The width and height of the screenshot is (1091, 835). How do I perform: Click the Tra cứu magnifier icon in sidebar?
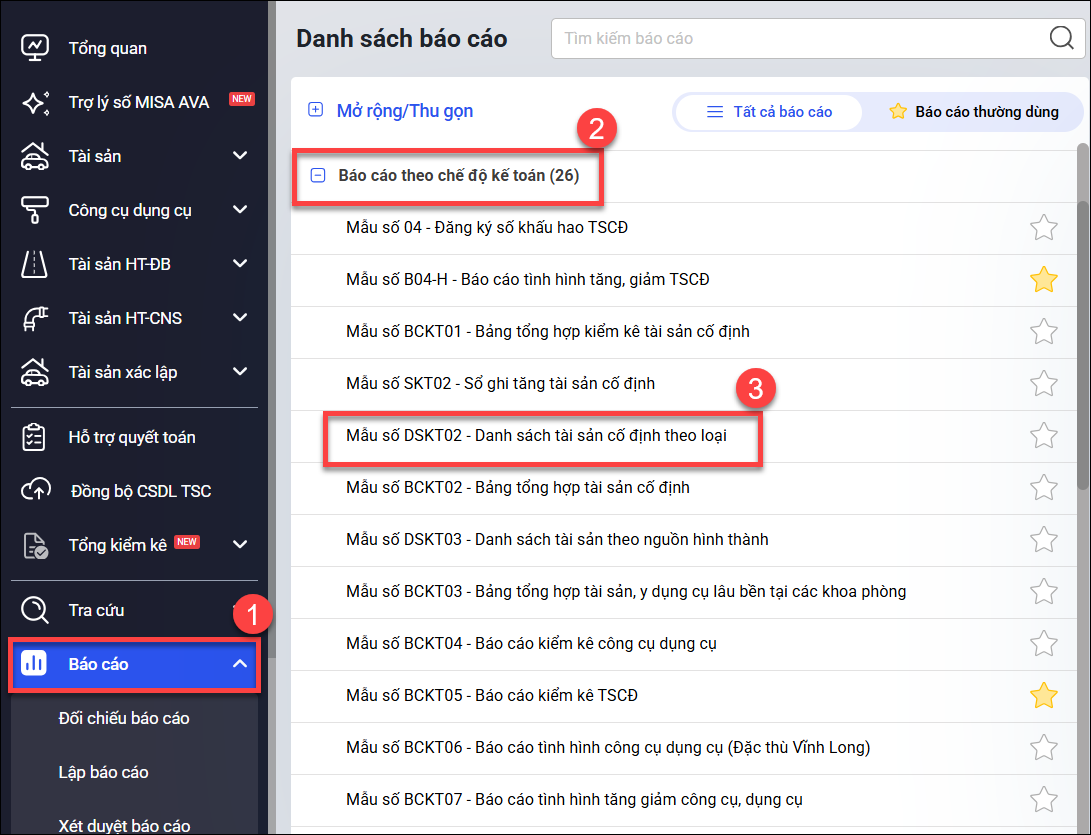(35, 610)
